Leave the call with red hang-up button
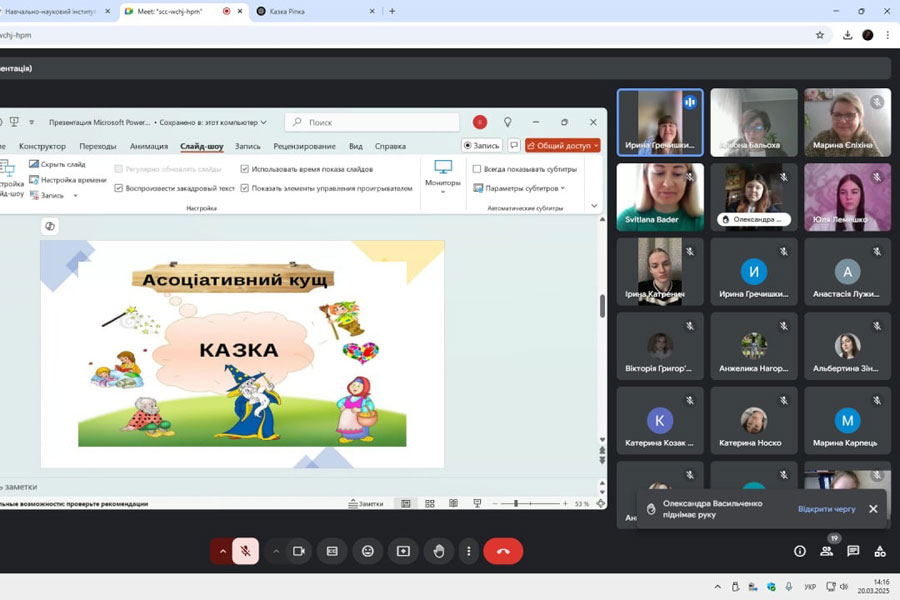This screenshot has width=900, height=600. 503,551
